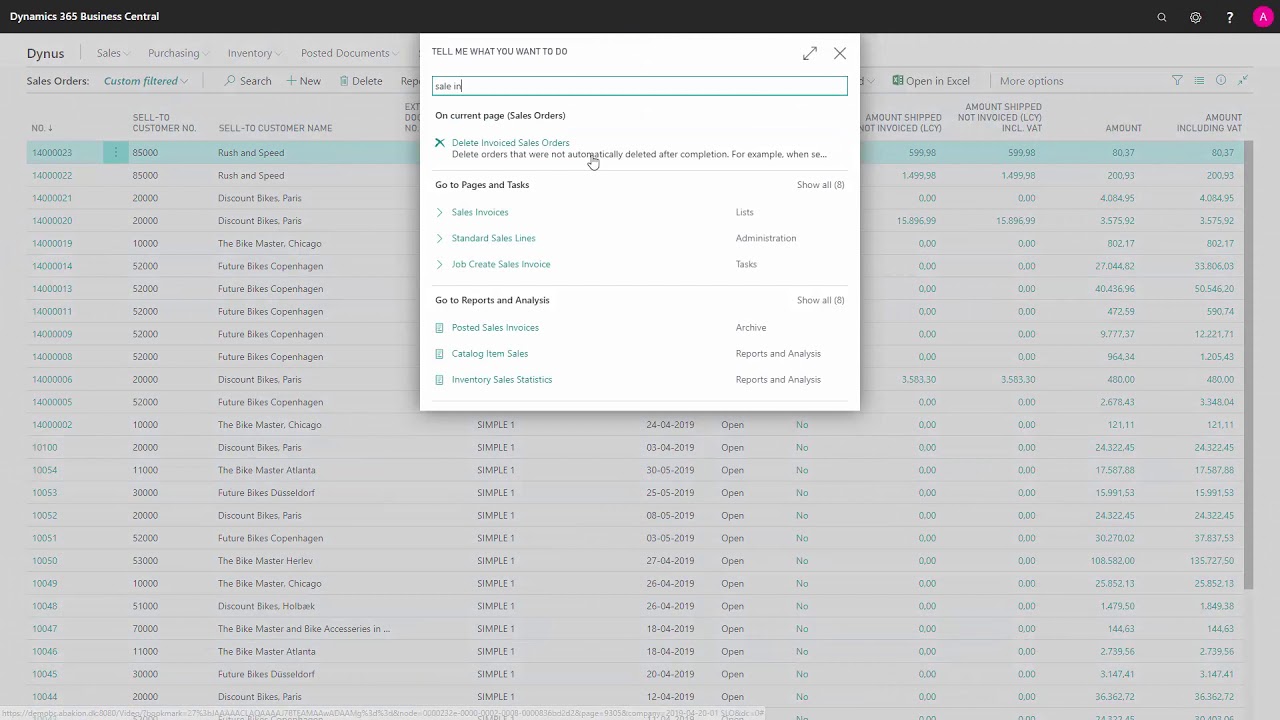Click the search magnifier in the top bar
Screen dimensions: 1280x720
coord(1161,17)
